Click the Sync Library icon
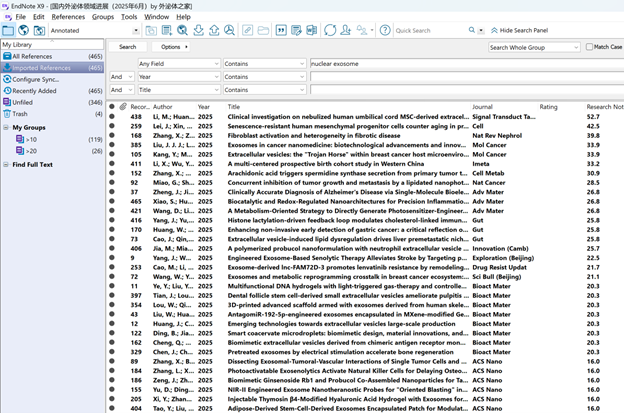This screenshot has width=624, height=413. coord(330,30)
